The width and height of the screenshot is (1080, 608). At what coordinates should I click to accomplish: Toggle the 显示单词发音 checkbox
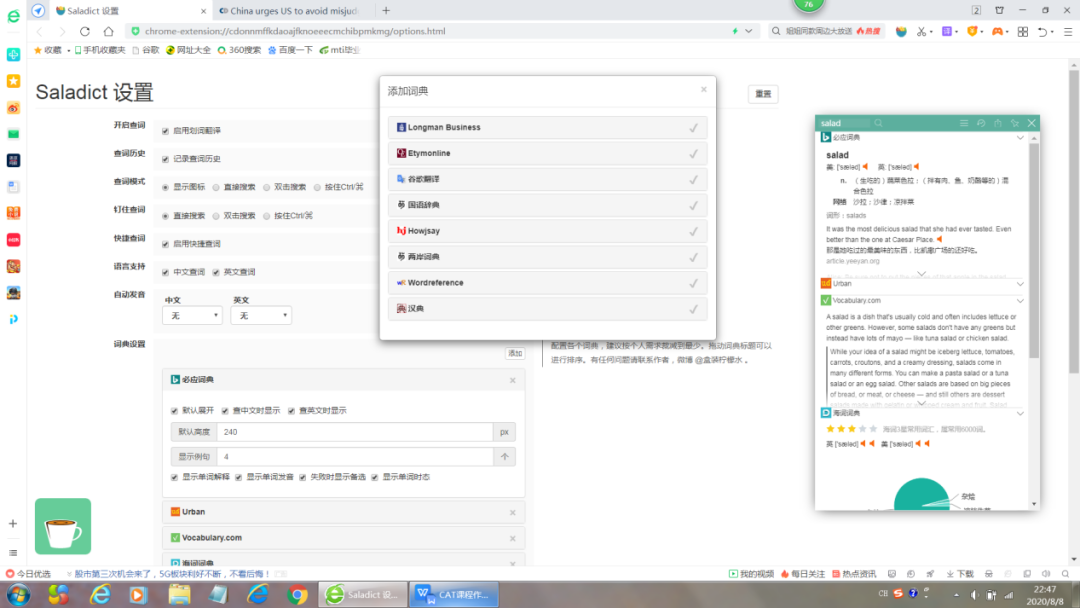pyautogui.click(x=238, y=477)
